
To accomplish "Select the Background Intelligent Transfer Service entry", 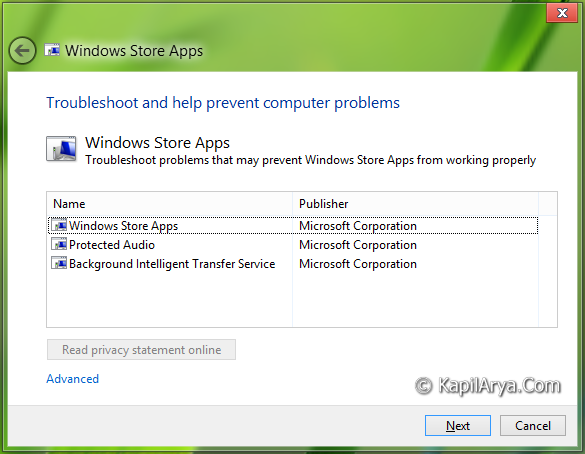I will (293, 263).
